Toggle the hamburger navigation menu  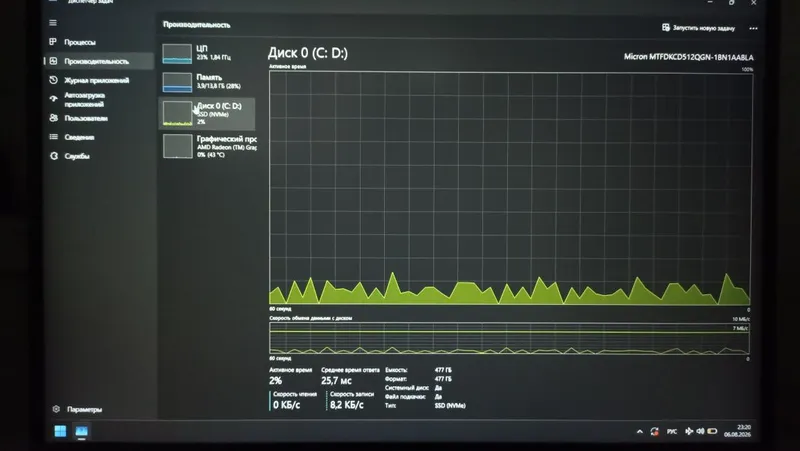click(53, 23)
